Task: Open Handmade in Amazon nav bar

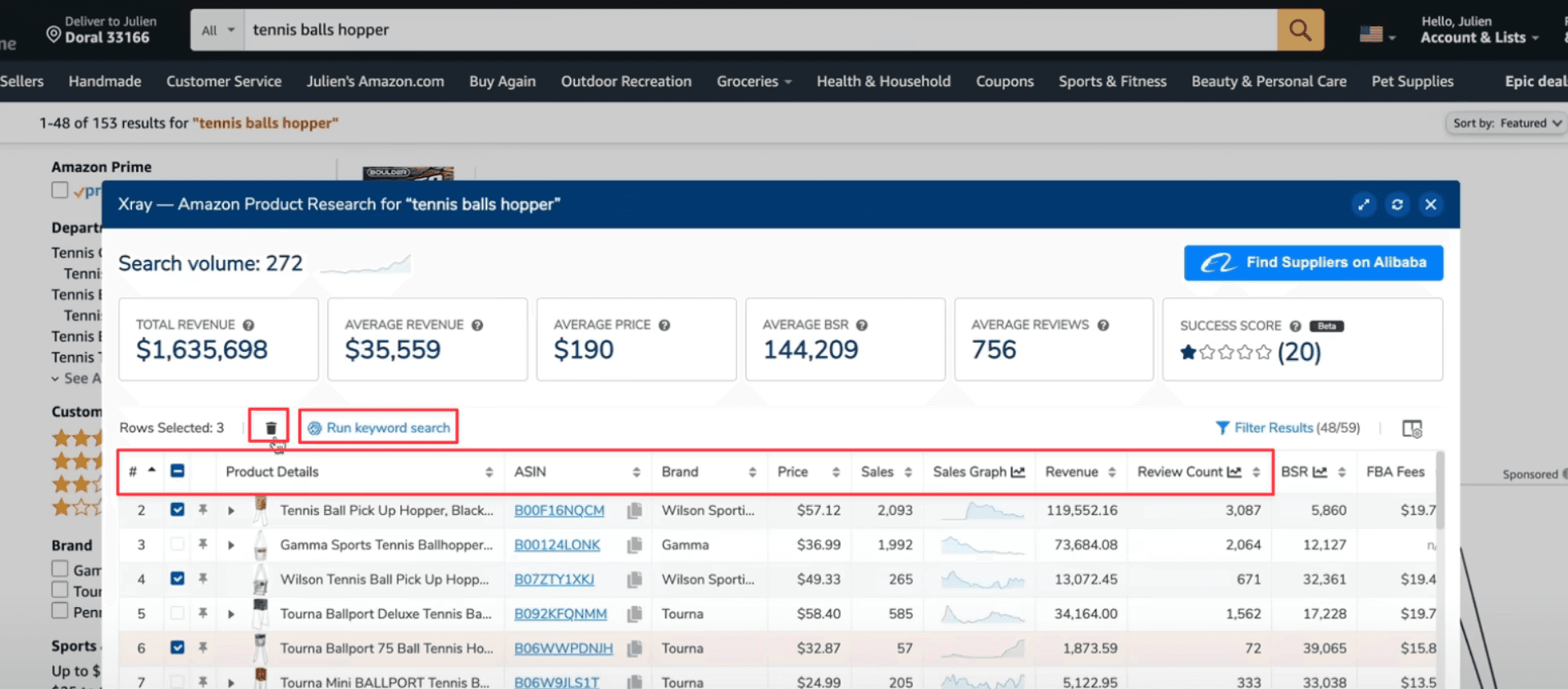Action: pos(105,81)
